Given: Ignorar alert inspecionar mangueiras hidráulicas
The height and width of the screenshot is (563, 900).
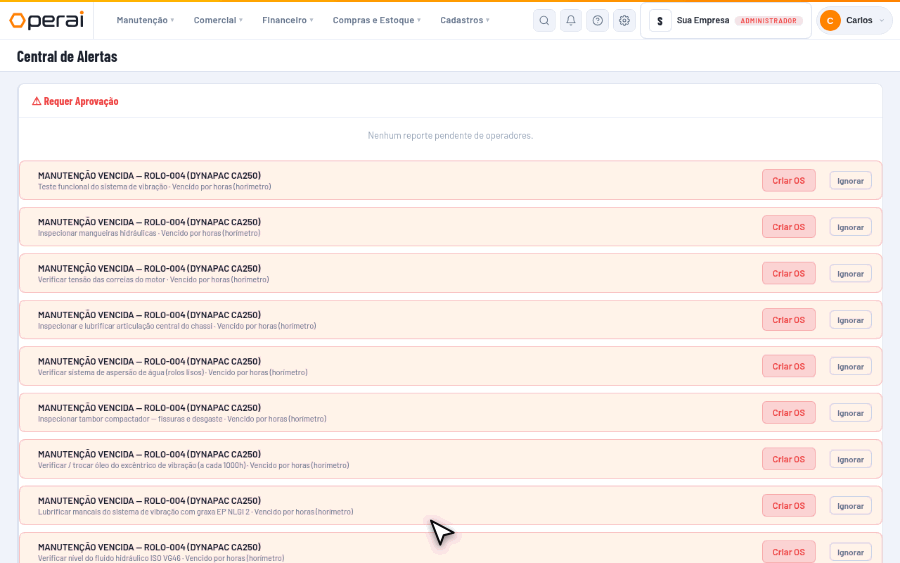Looking at the screenshot, I should pos(851,227).
